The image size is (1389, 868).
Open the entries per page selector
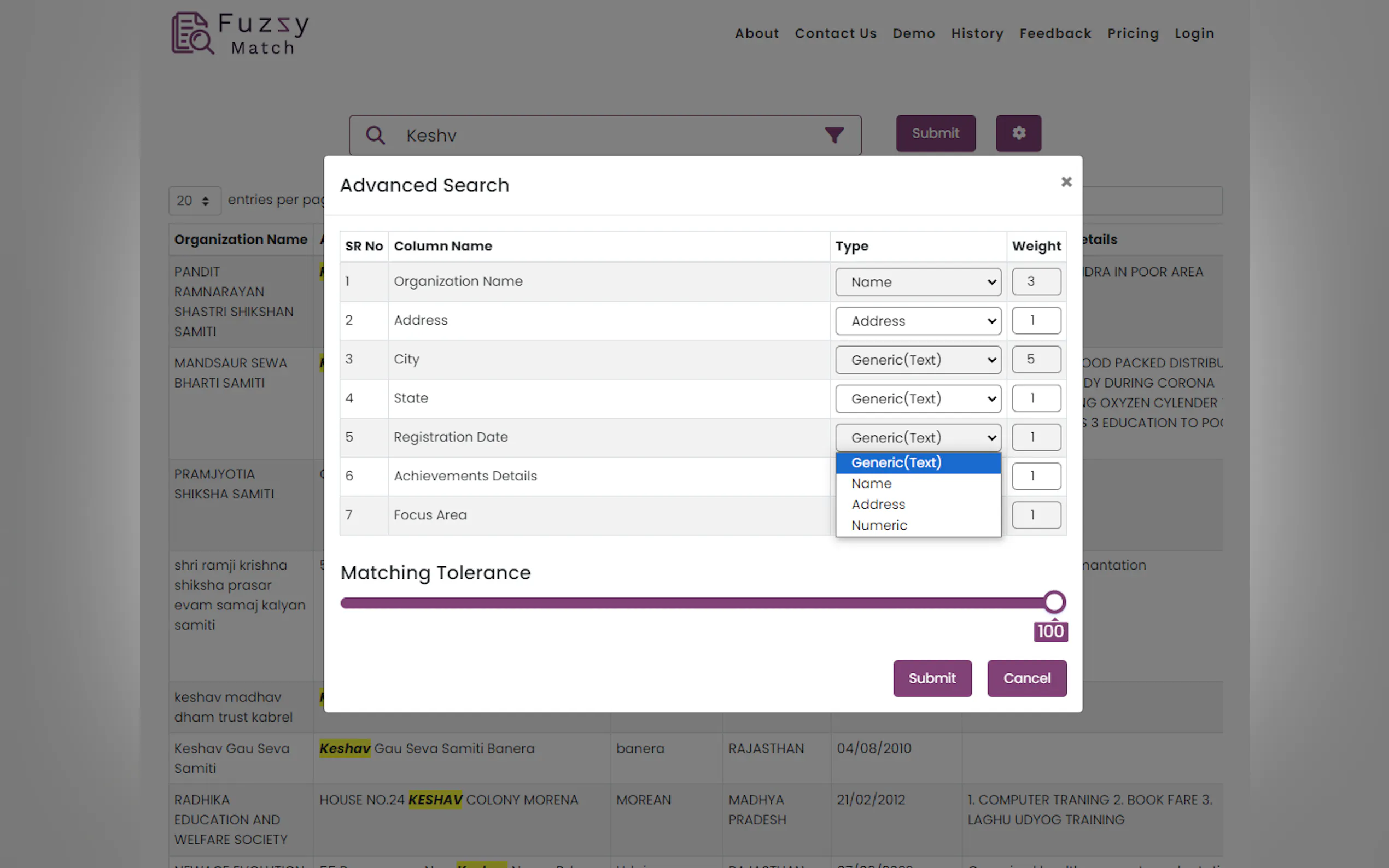point(194,201)
